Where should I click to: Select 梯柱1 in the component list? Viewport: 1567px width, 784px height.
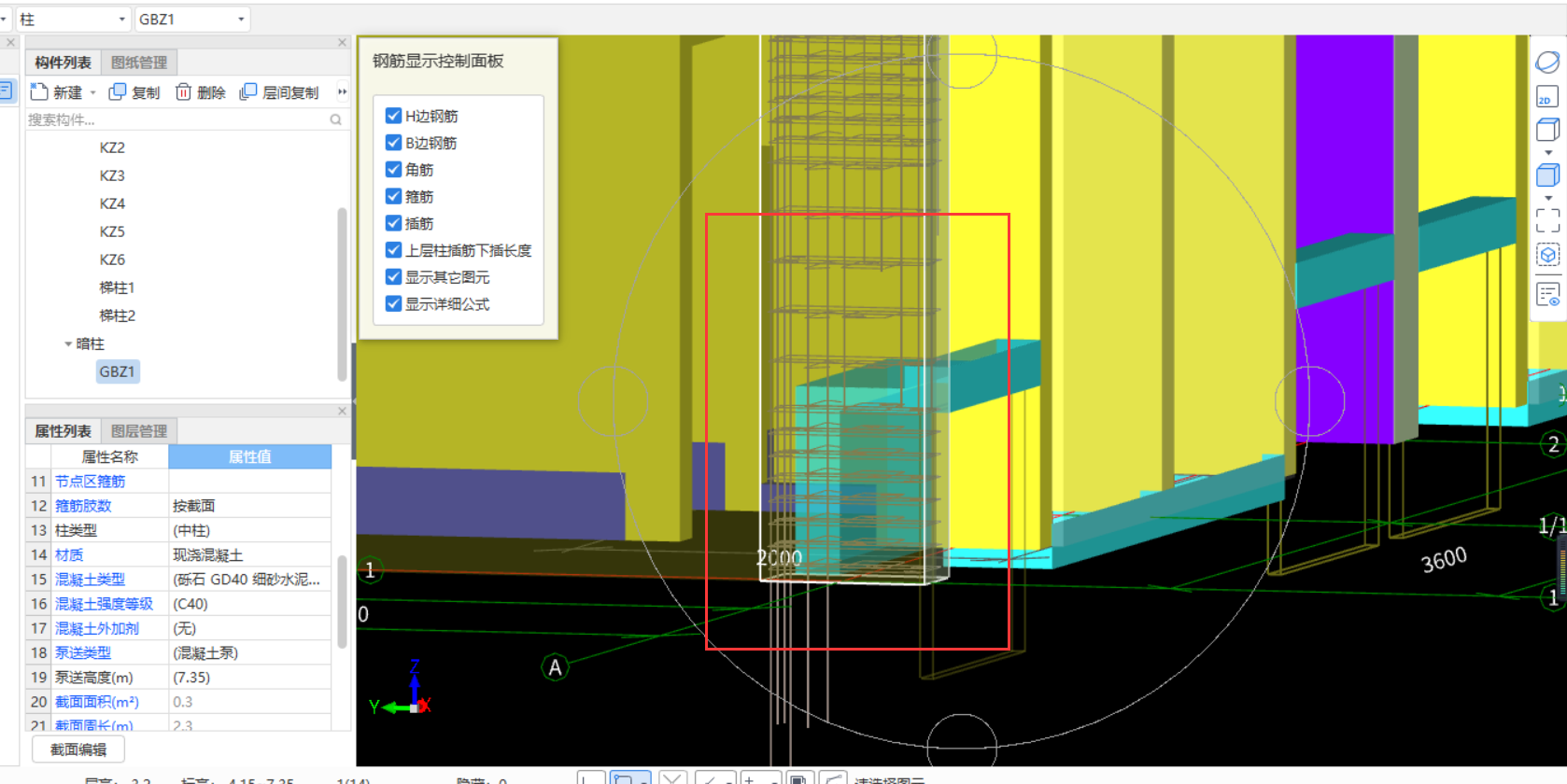click(117, 287)
